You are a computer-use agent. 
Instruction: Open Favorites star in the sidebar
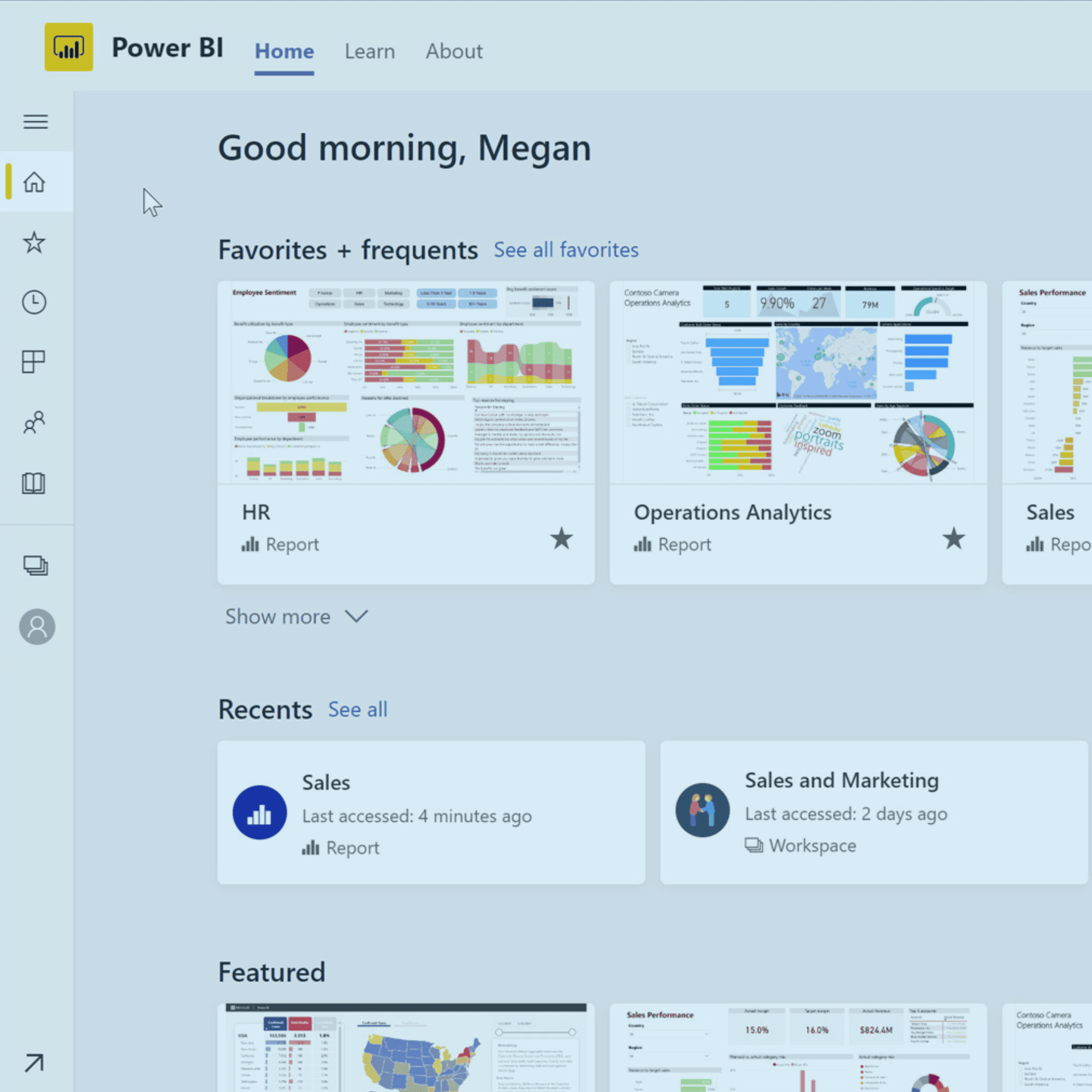(34, 242)
